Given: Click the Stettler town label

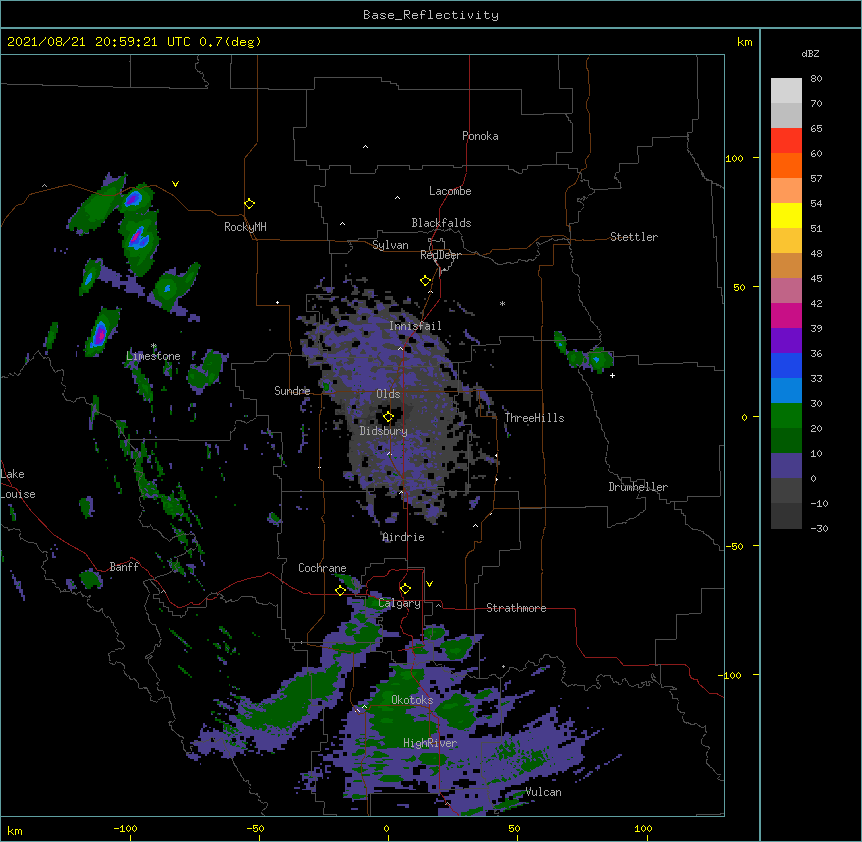Looking at the screenshot, I should (634, 237).
